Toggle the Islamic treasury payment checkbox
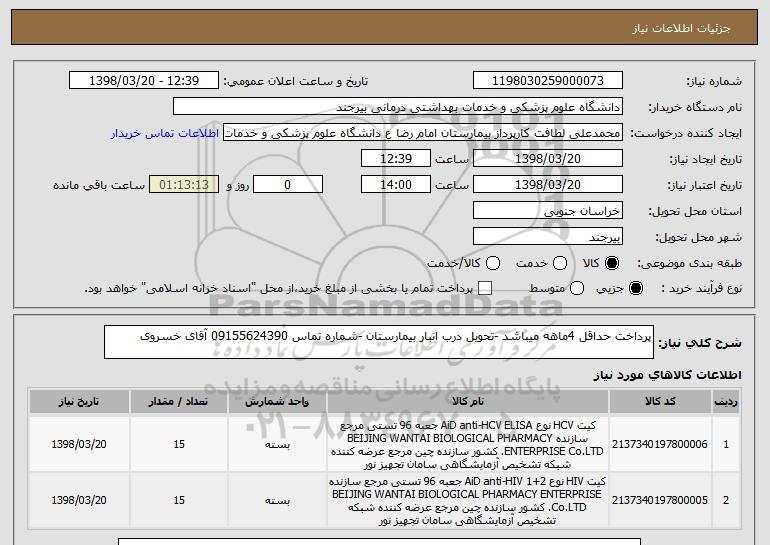This screenshot has height=545, width=770. 485,288
